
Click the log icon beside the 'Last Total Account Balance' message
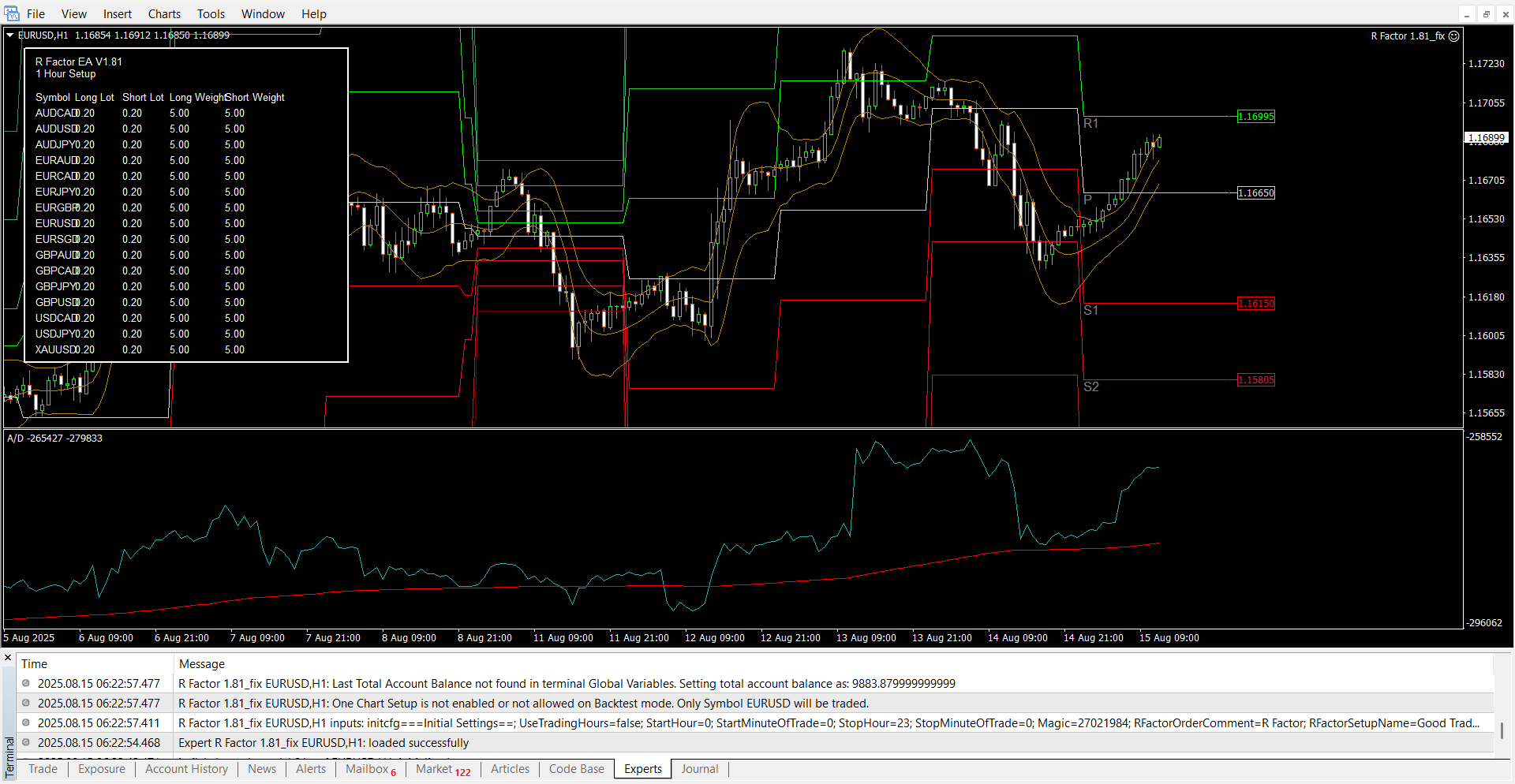point(26,684)
